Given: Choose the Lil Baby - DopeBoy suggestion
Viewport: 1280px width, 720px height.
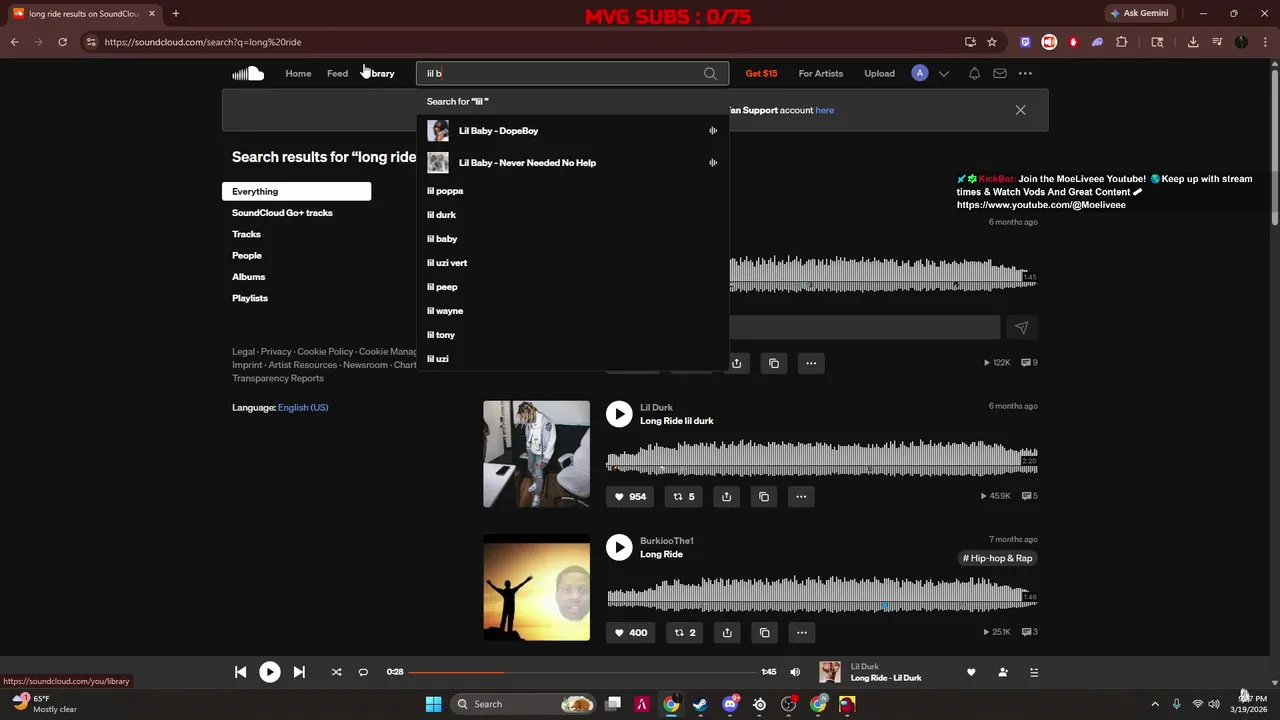Looking at the screenshot, I should (572, 131).
